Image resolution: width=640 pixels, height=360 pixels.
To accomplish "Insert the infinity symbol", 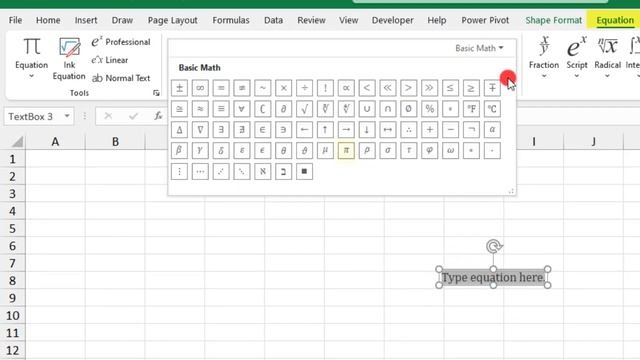I will pyautogui.click(x=200, y=88).
